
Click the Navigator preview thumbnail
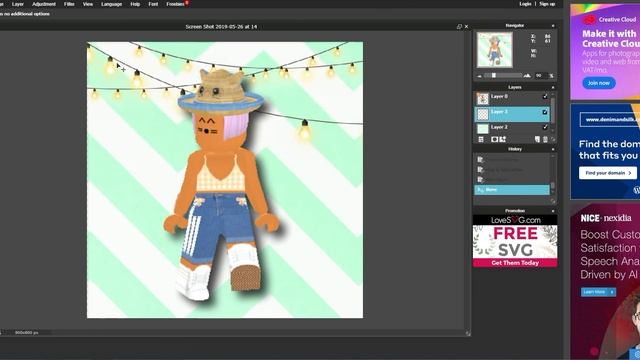(x=495, y=50)
